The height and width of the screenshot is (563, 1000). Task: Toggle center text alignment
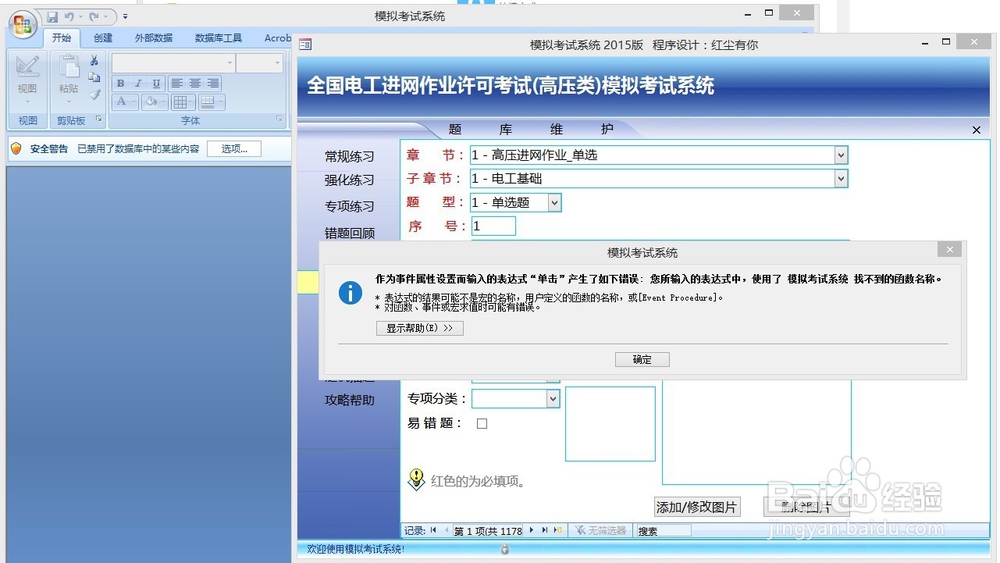tap(195, 84)
